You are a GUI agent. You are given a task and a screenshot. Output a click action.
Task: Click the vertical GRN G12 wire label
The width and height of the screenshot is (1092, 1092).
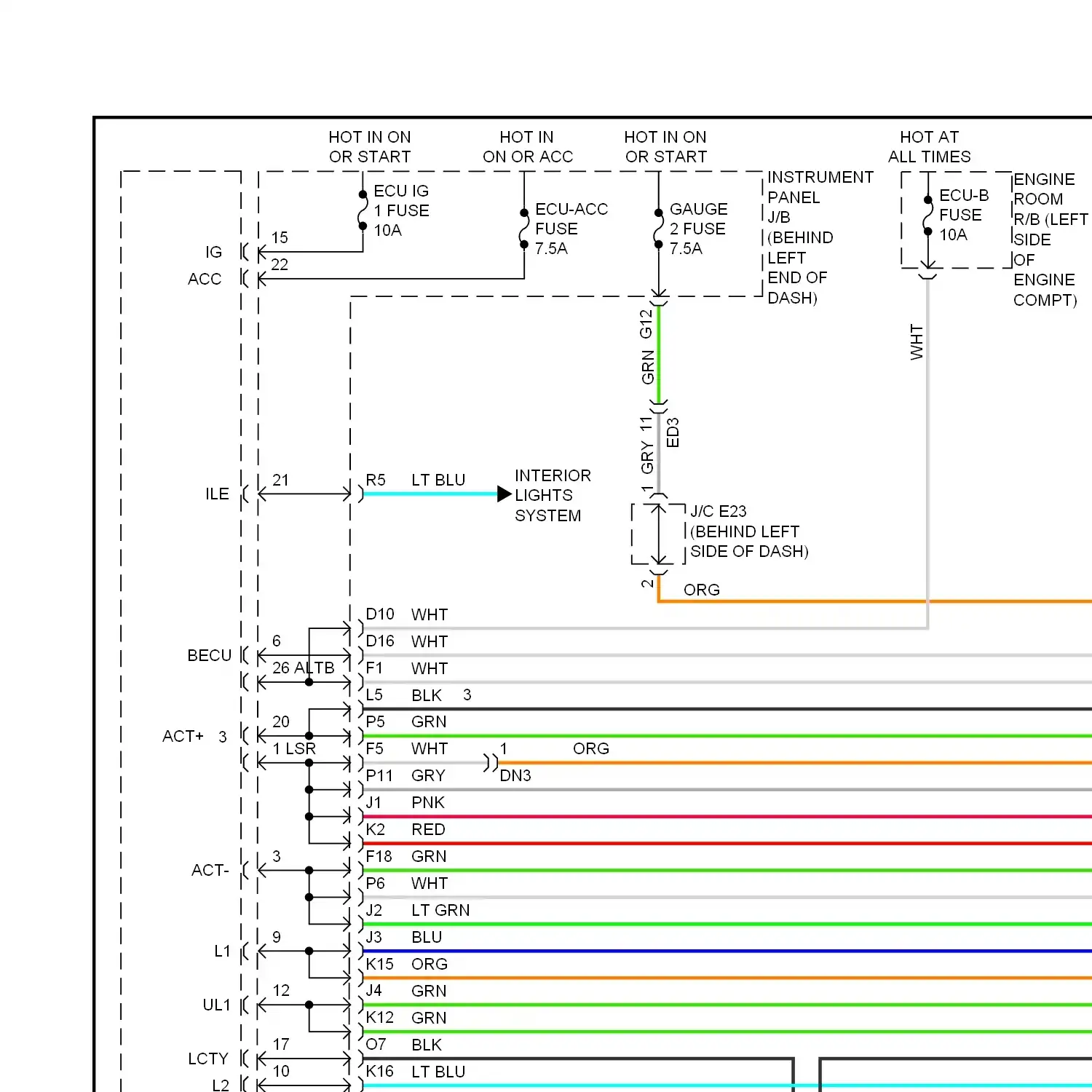(x=647, y=347)
